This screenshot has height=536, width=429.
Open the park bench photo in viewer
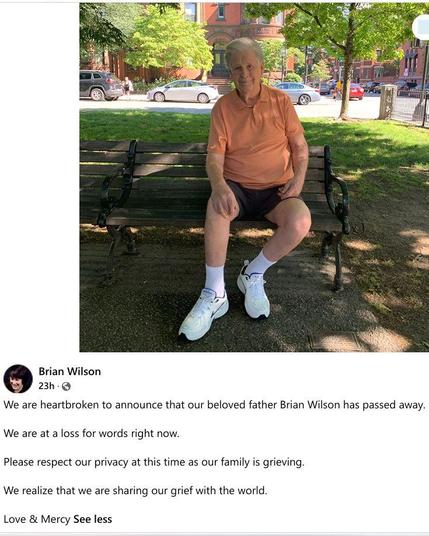[x=254, y=177]
